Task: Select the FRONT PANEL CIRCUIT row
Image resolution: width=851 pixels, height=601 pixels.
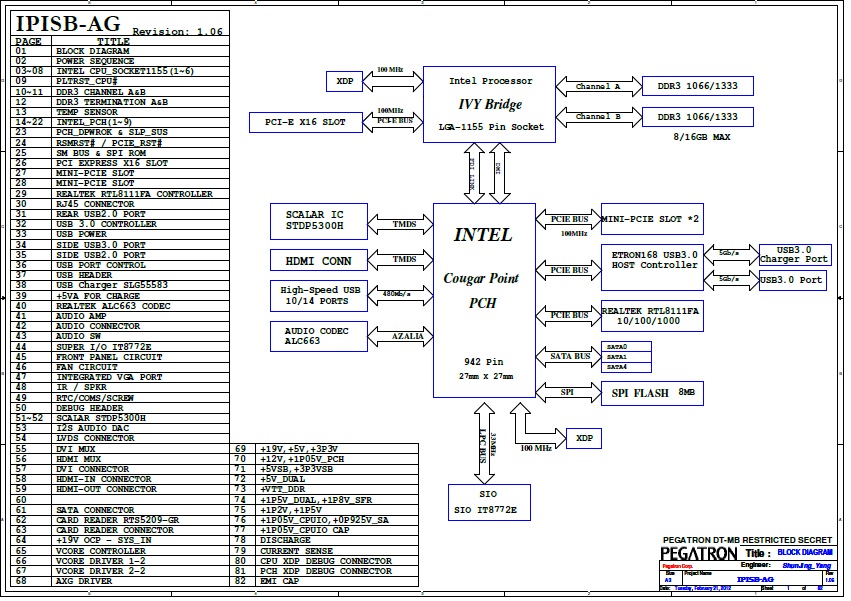Action: 120,357
